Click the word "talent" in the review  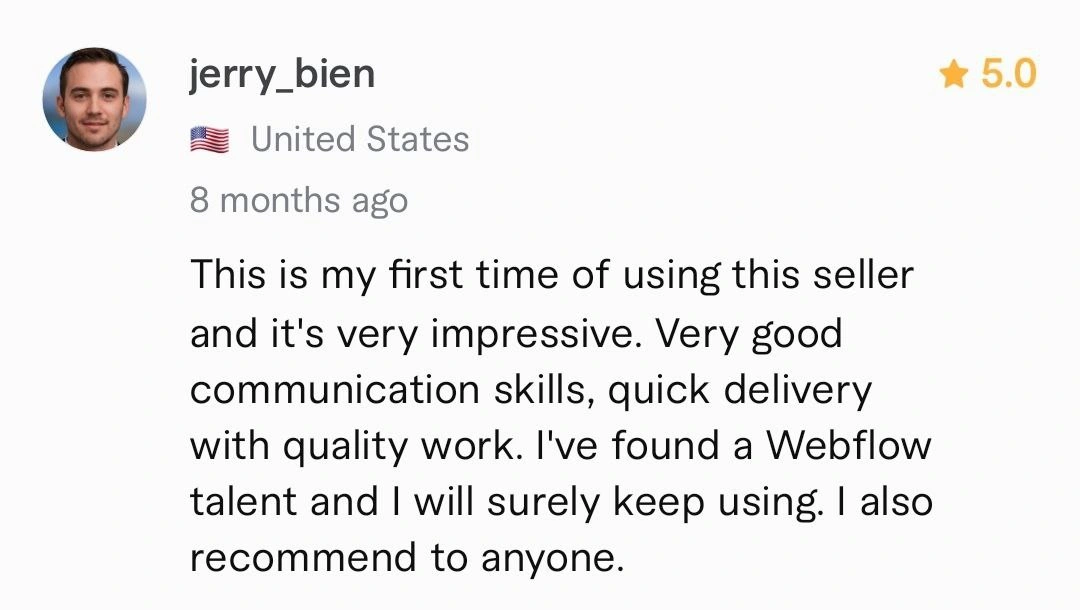pyautogui.click(x=245, y=501)
